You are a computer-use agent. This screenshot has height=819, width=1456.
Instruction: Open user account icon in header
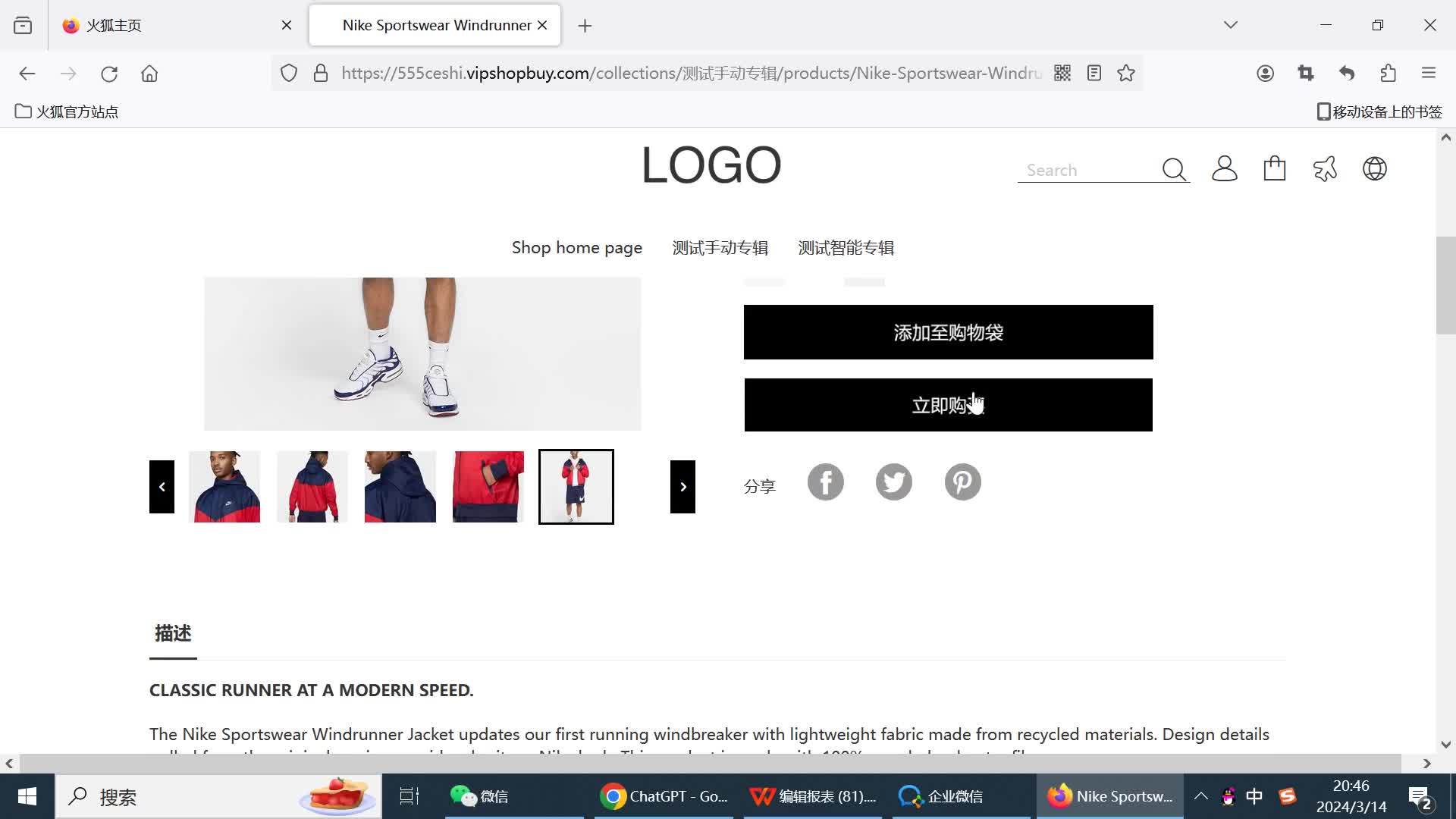coord(1224,168)
